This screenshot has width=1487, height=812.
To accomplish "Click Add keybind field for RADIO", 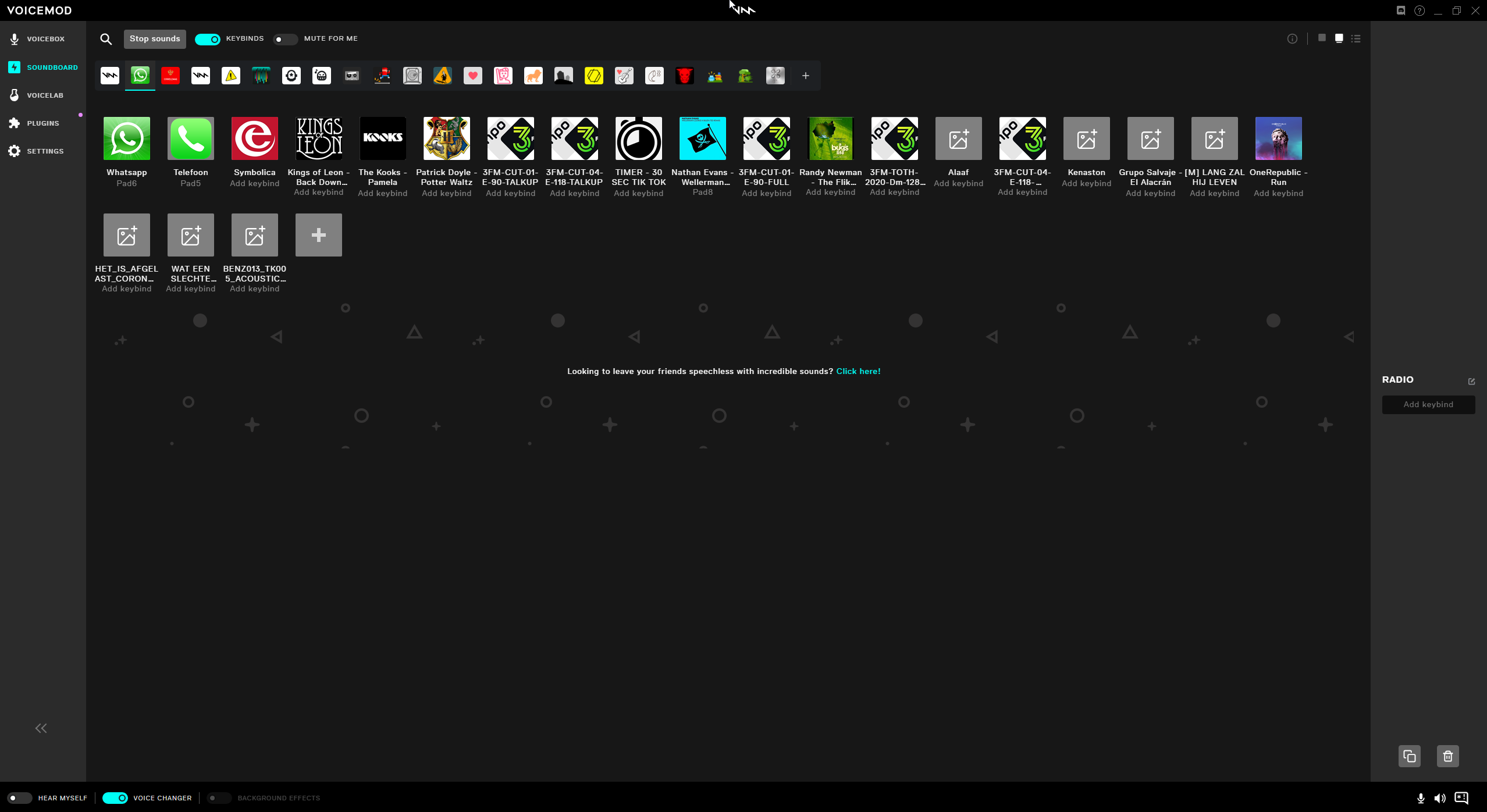I will click(x=1428, y=404).
